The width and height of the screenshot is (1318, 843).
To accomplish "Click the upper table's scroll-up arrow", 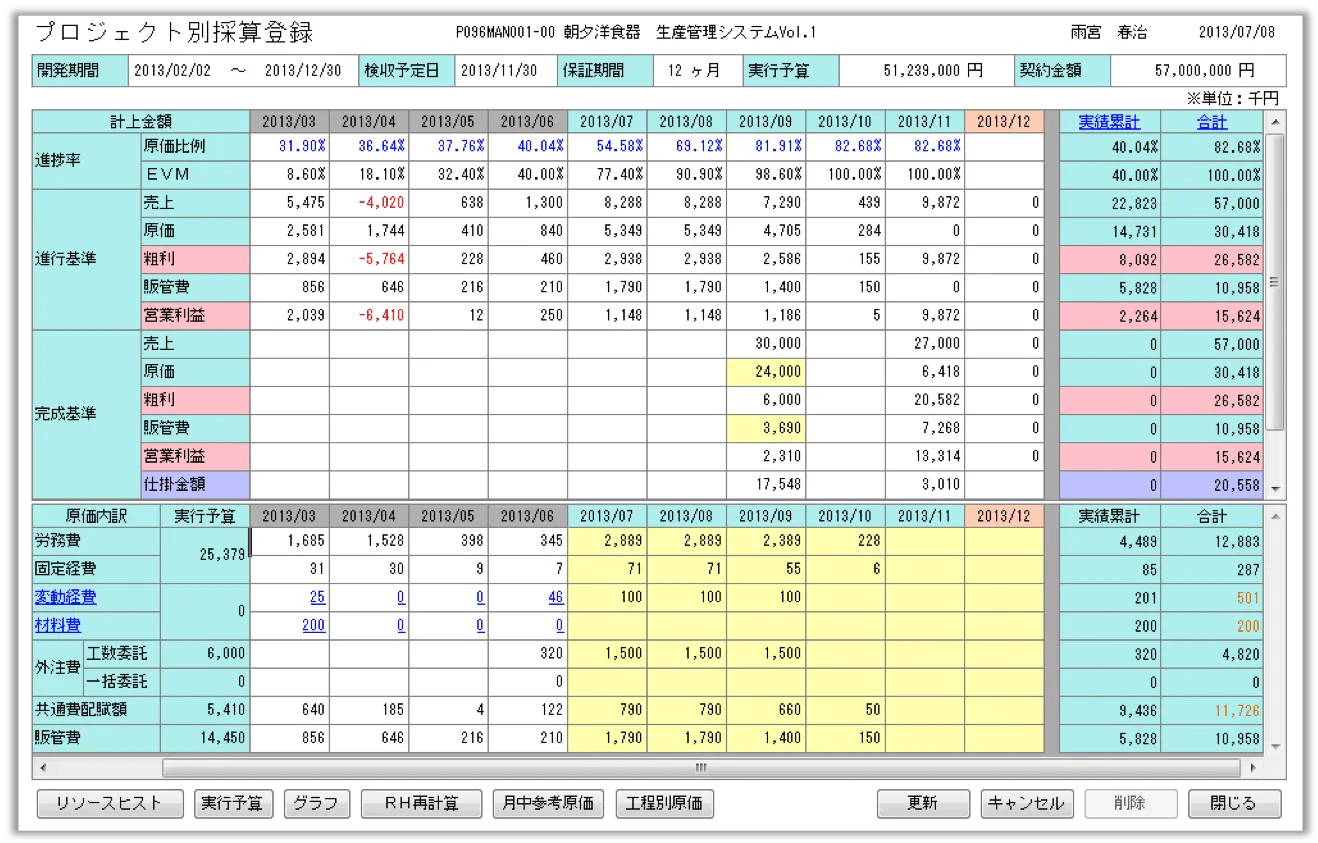I will click(x=1275, y=122).
